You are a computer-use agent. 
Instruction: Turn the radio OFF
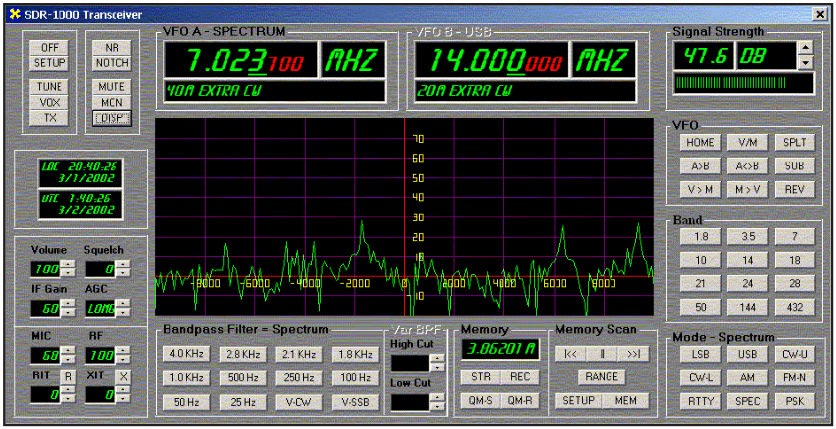[x=50, y=47]
